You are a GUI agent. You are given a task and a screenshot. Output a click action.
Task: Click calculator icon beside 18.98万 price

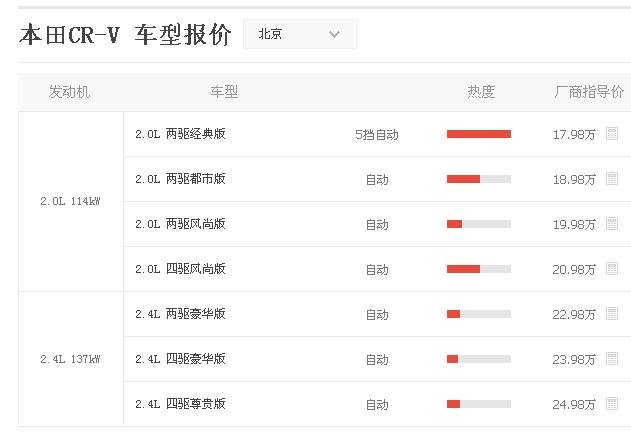pos(612,179)
